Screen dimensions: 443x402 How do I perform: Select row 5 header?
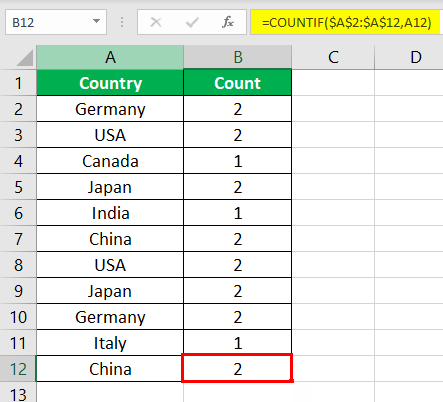(x=18, y=187)
